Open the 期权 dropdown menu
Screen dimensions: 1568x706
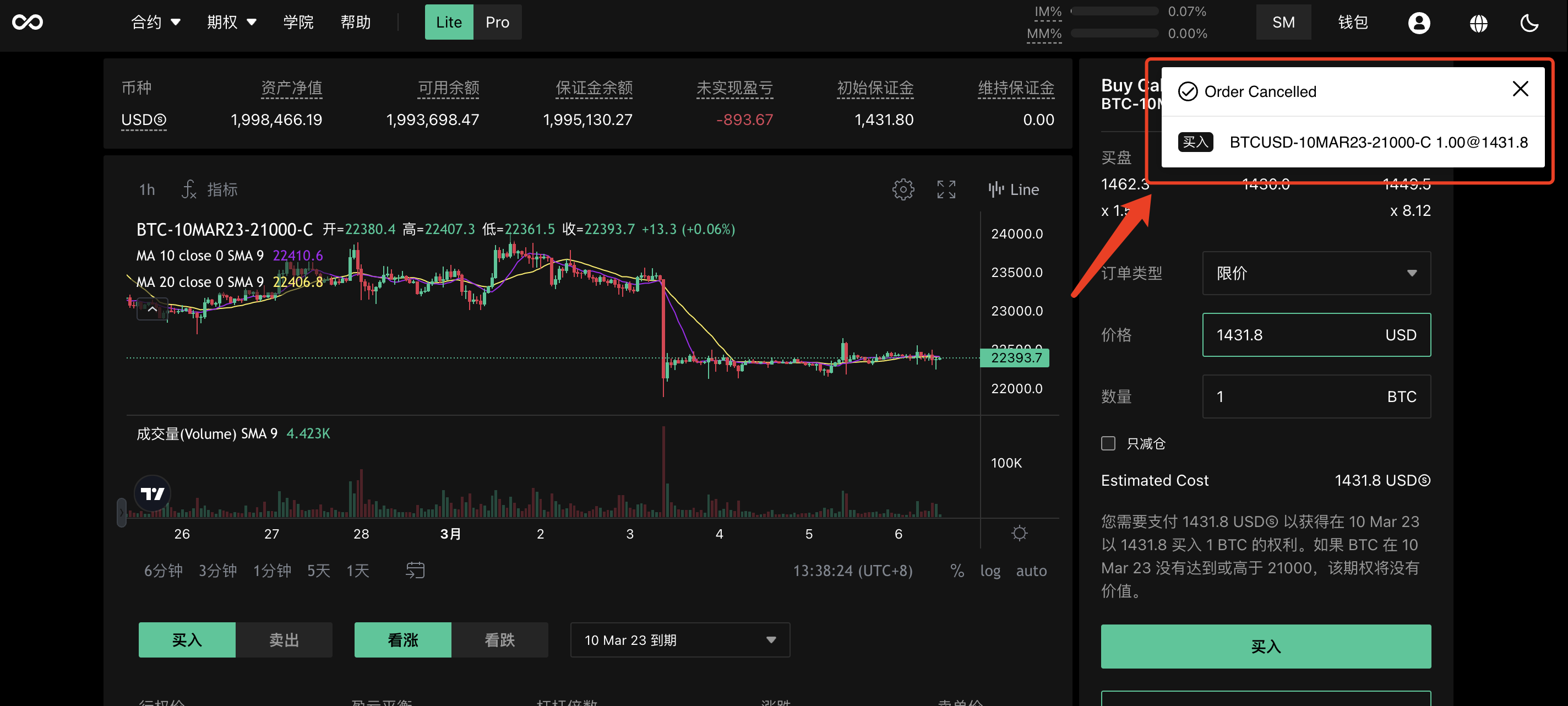231,23
